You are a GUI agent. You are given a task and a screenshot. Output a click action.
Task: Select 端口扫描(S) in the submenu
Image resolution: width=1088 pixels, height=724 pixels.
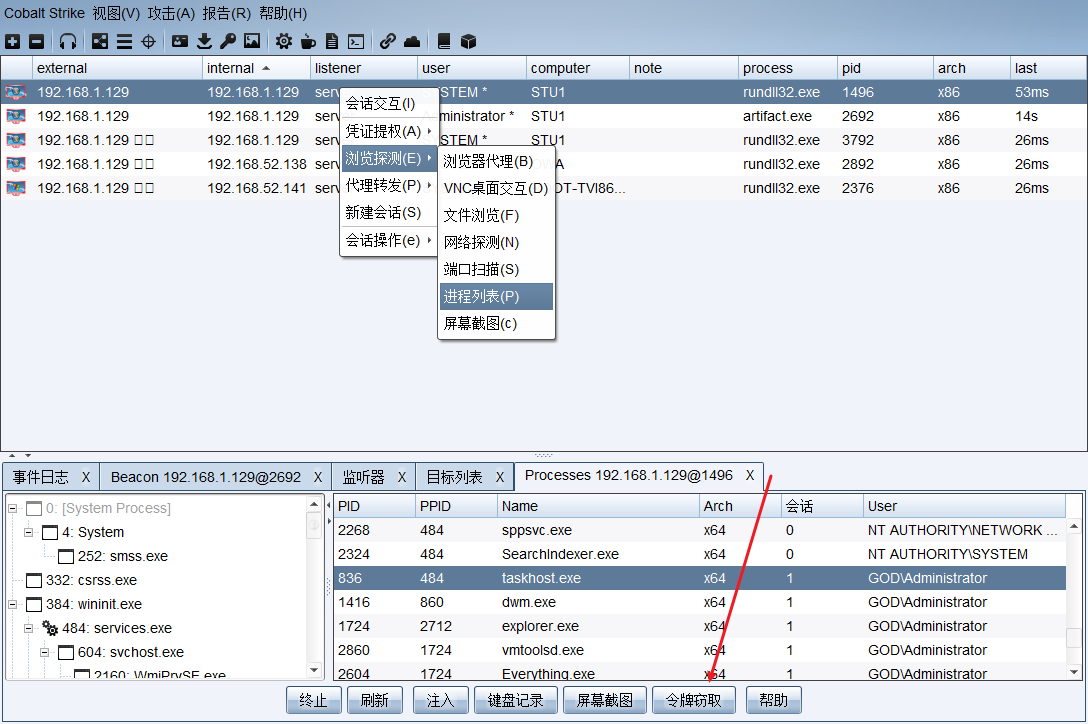[x=496, y=269]
